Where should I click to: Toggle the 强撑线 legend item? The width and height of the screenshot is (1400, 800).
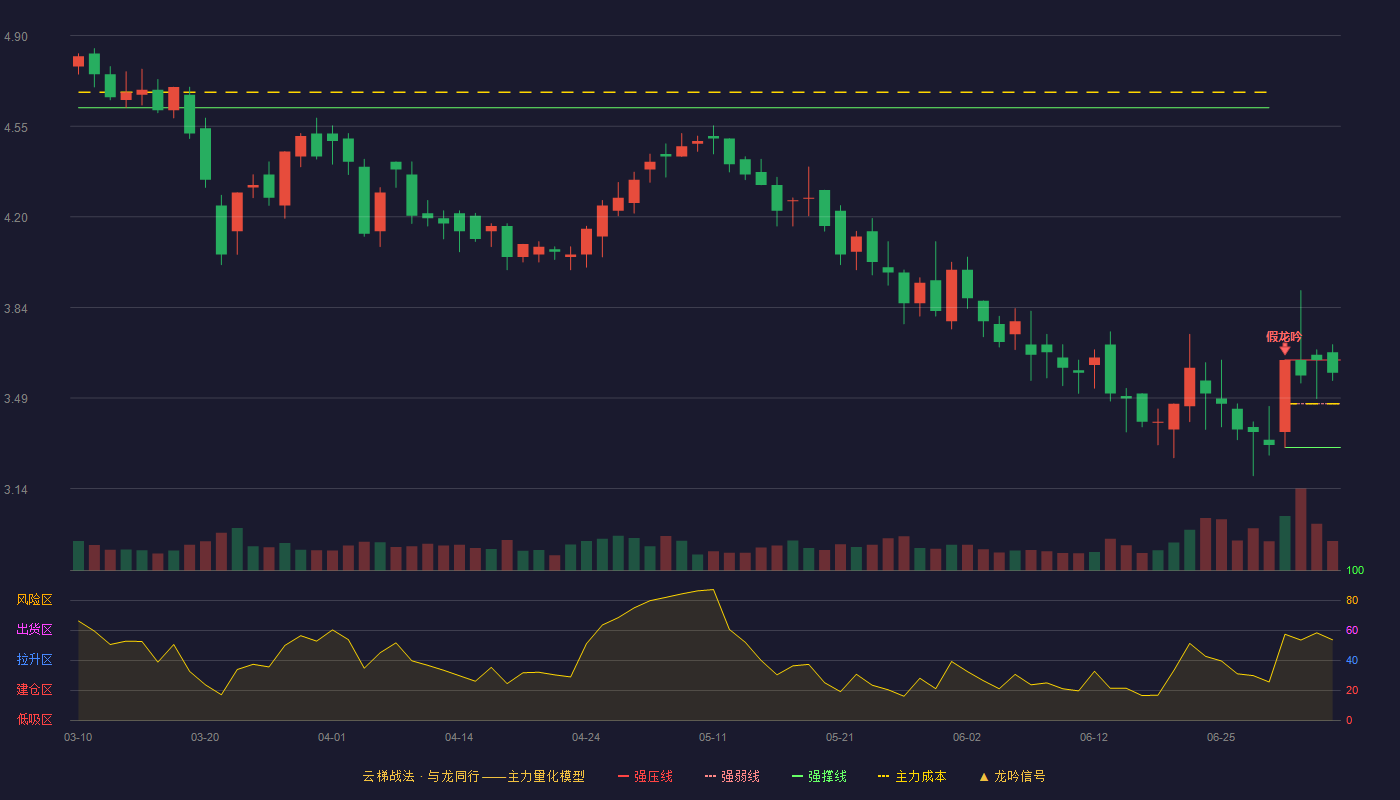point(819,776)
